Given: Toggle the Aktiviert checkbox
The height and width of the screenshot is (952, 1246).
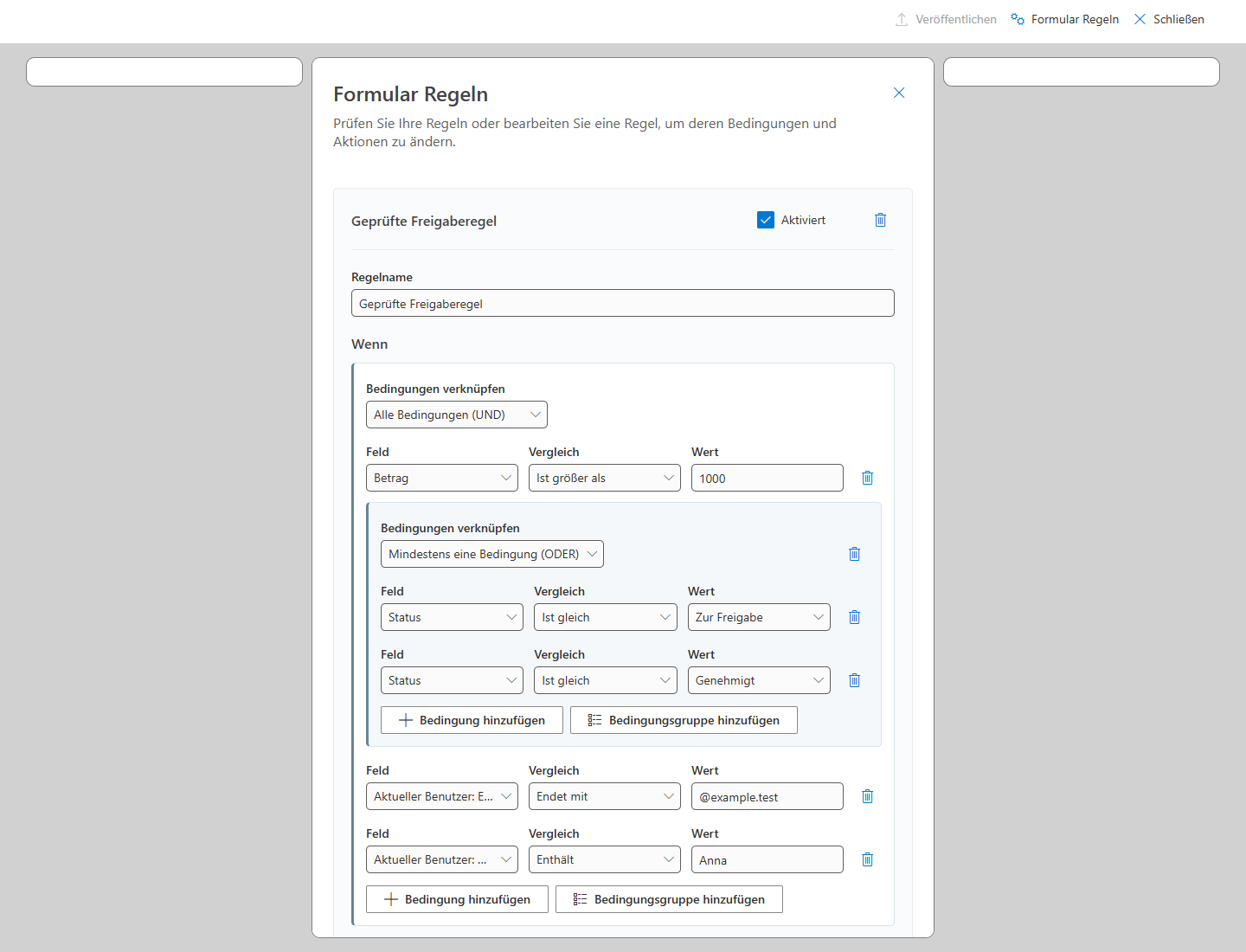Looking at the screenshot, I should (766, 220).
